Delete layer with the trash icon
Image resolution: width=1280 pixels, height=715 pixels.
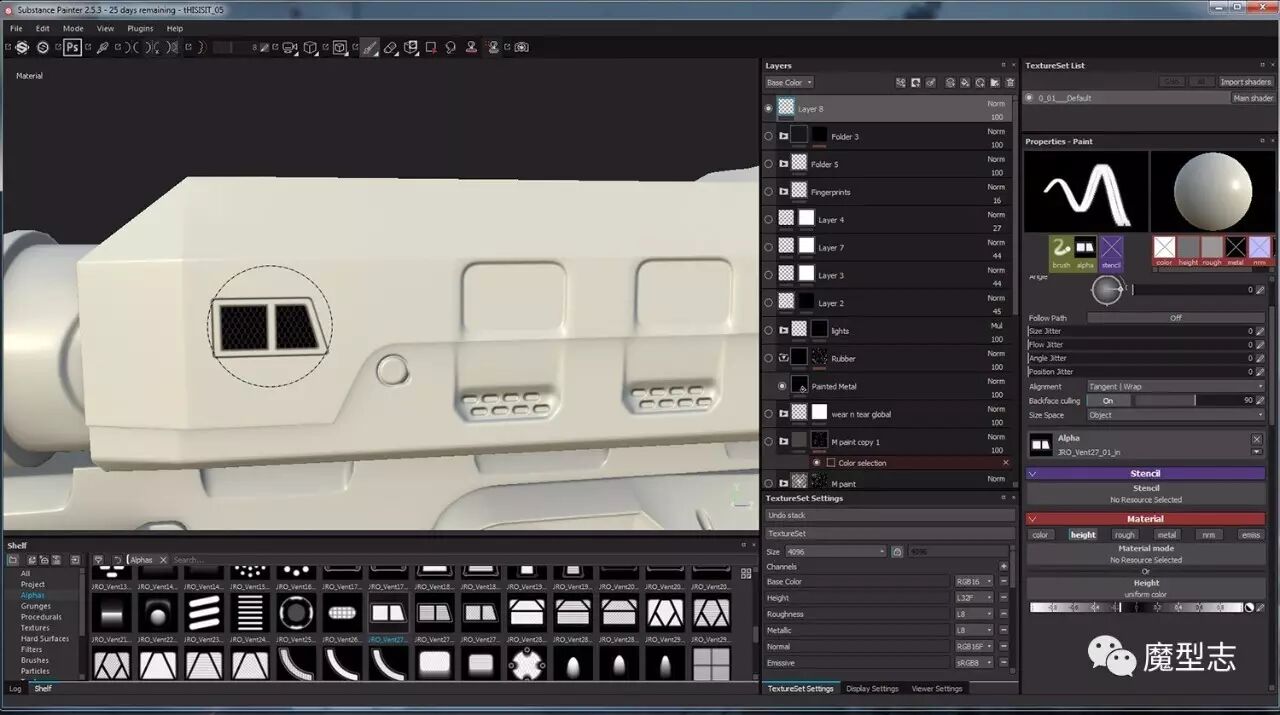click(x=1010, y=83)
